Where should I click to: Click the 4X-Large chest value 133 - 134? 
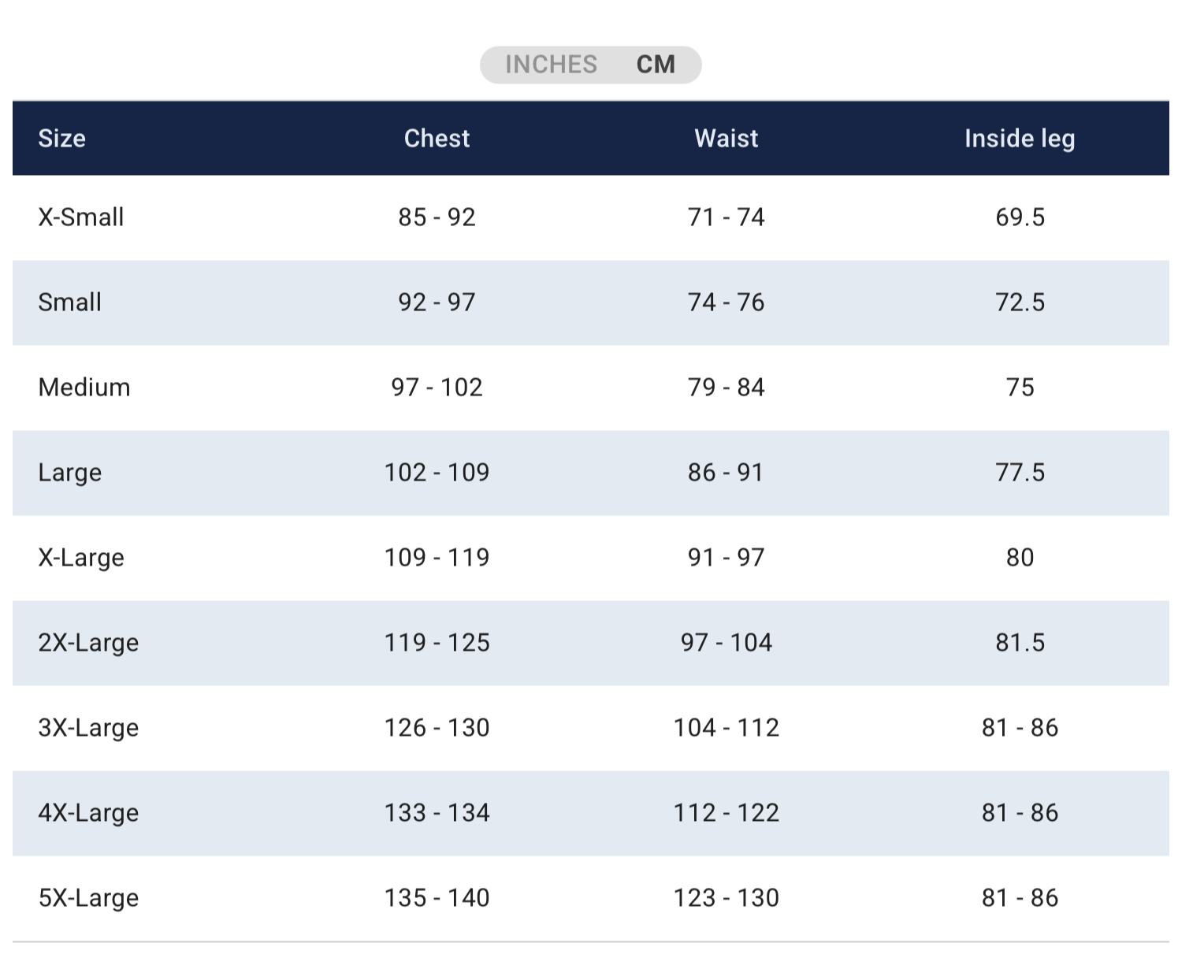(437, 813)
